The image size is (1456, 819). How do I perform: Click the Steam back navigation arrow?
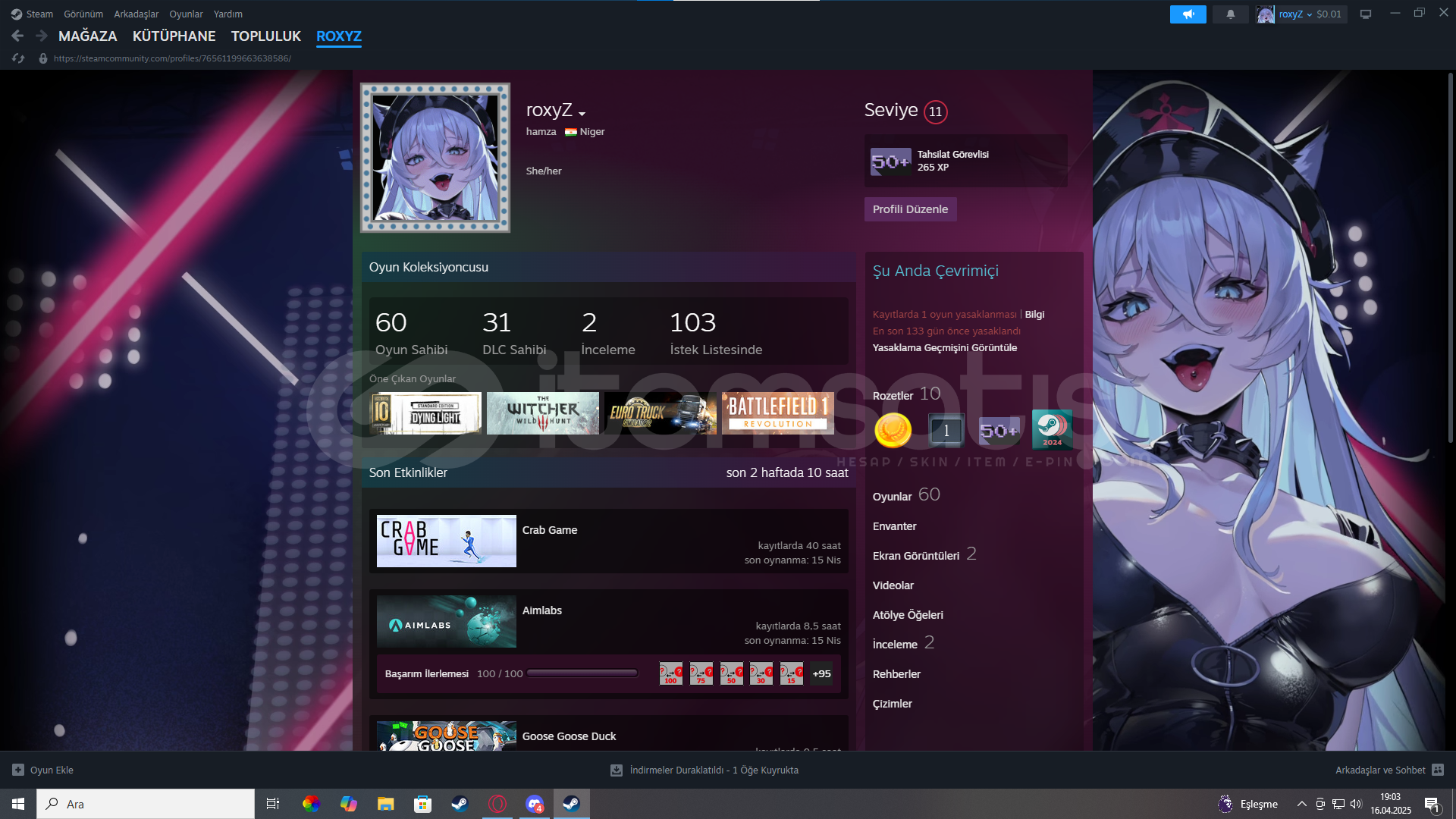[17, 36]
